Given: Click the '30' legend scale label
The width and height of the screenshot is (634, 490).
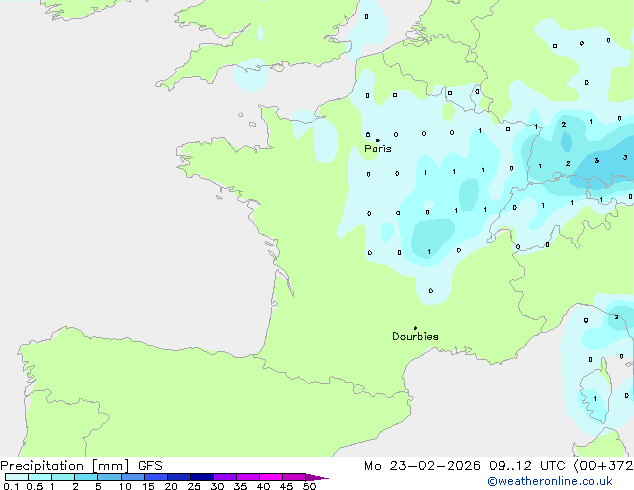Looking at the screenshot, I should click(x=217, y=486).
